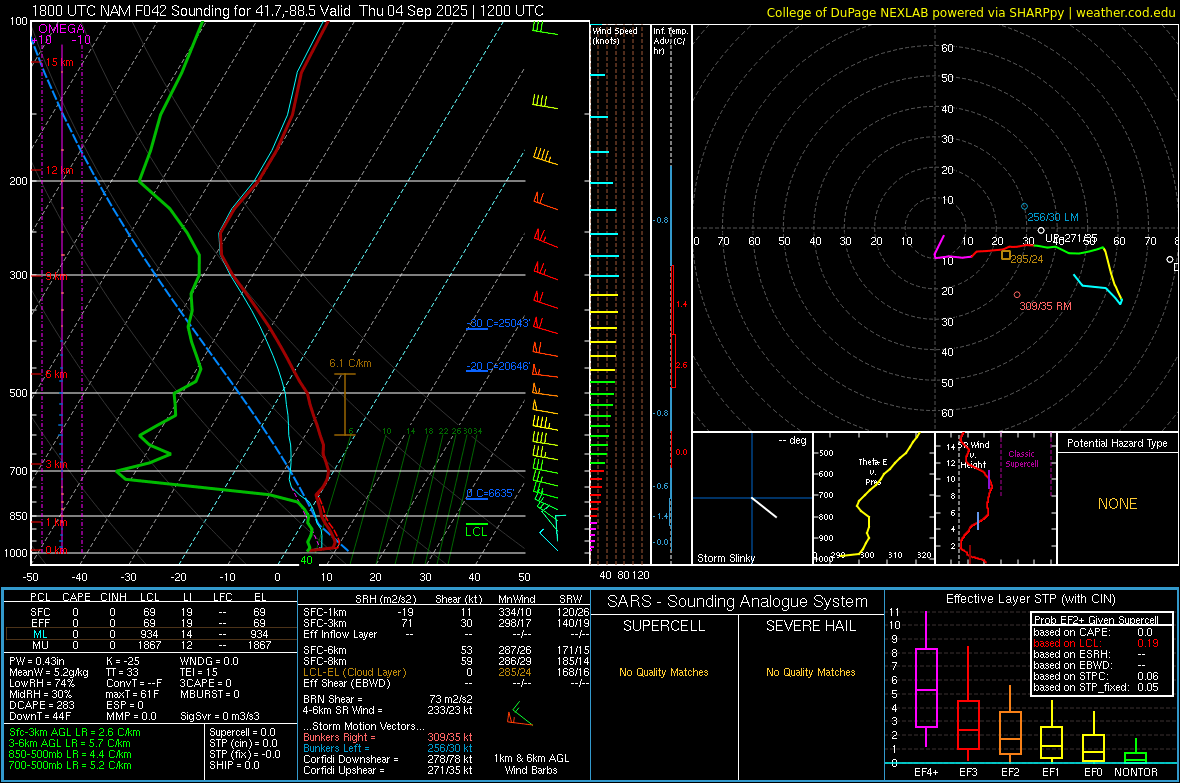Click the SigSvr = 0 m3/s3 value

click(x=220, y=717)
